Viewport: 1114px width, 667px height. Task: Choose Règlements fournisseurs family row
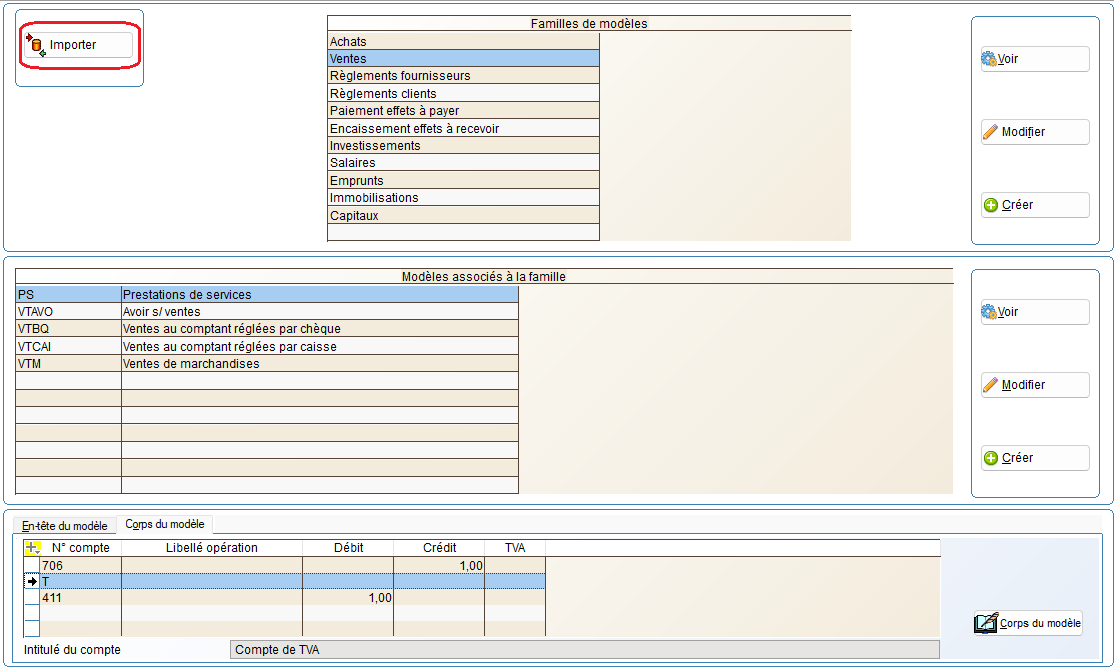463,76
